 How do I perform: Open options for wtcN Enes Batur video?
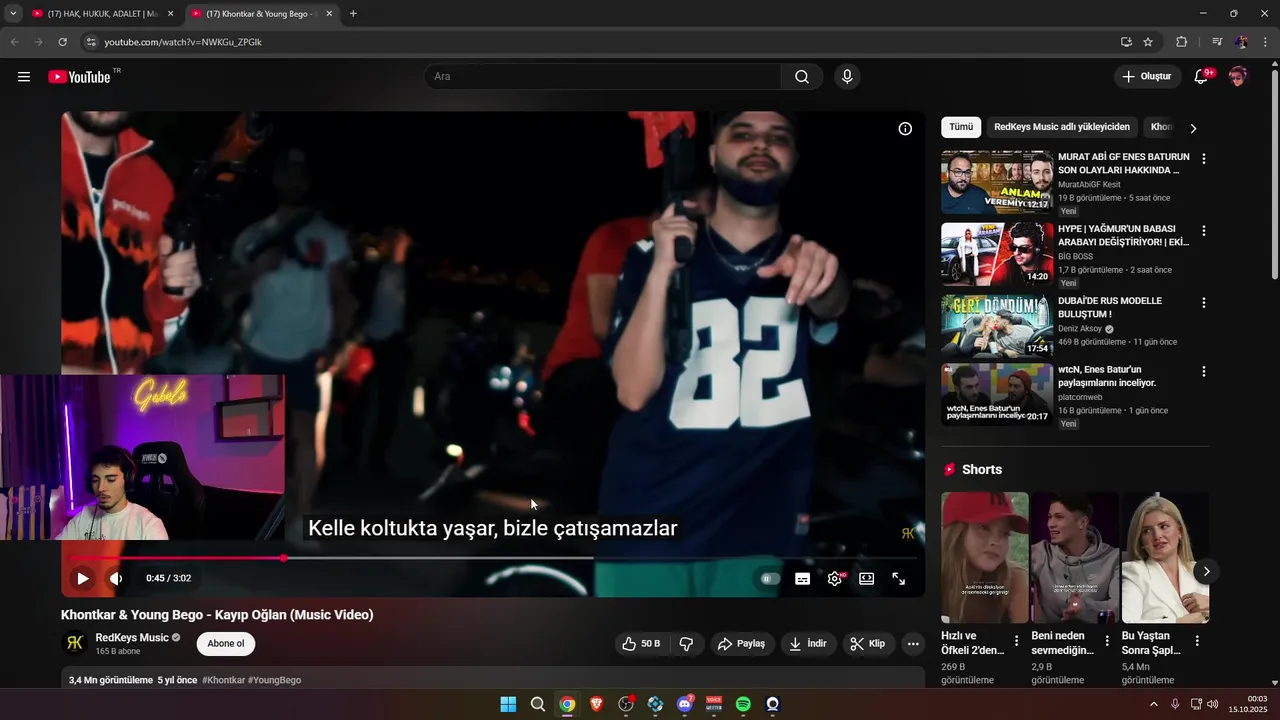click(x=1204, y=371)
